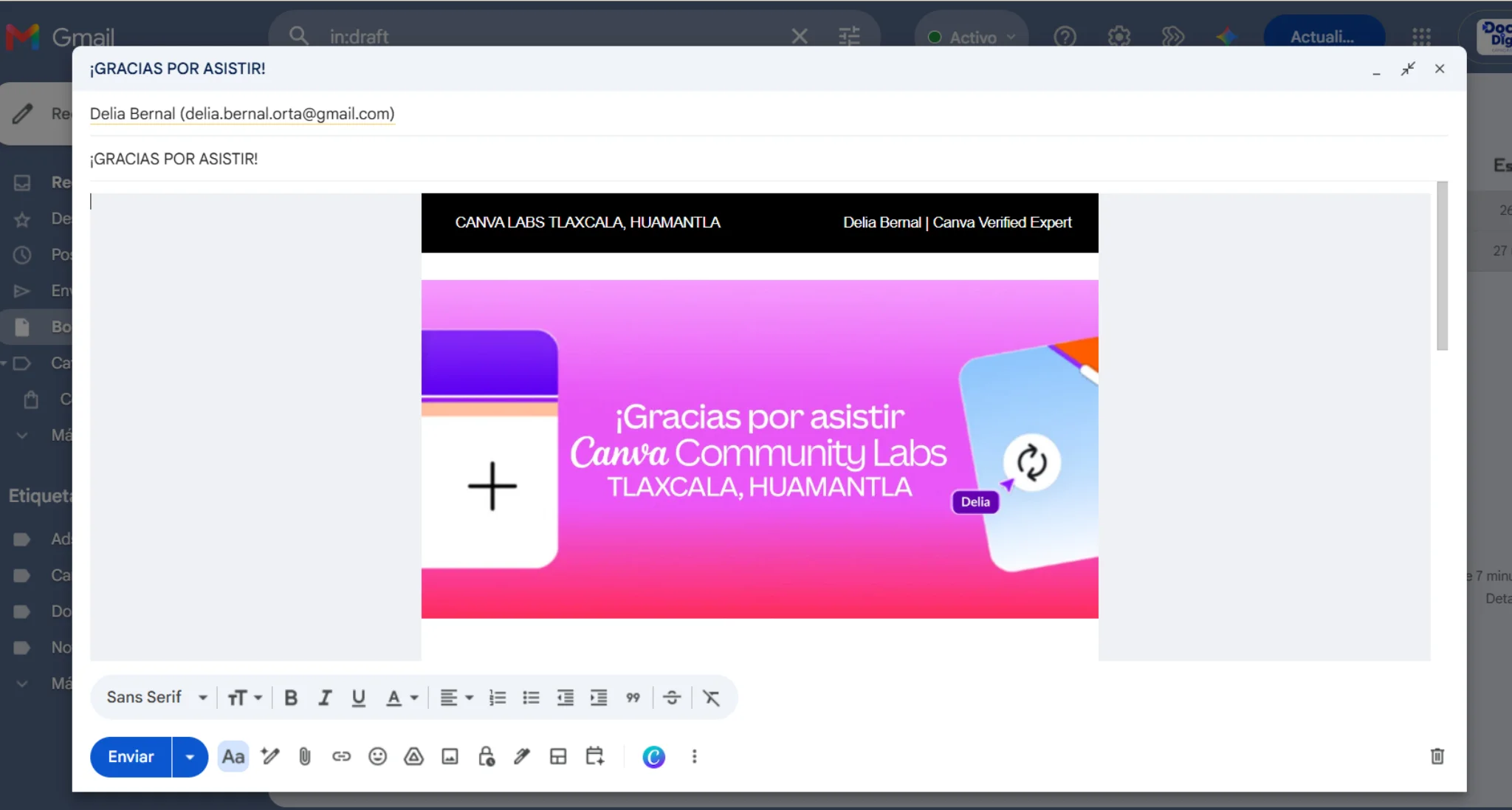Set up a meeting time with calendar icon
The width and height of the screenshot is (1512, 810).
[595, 757]
